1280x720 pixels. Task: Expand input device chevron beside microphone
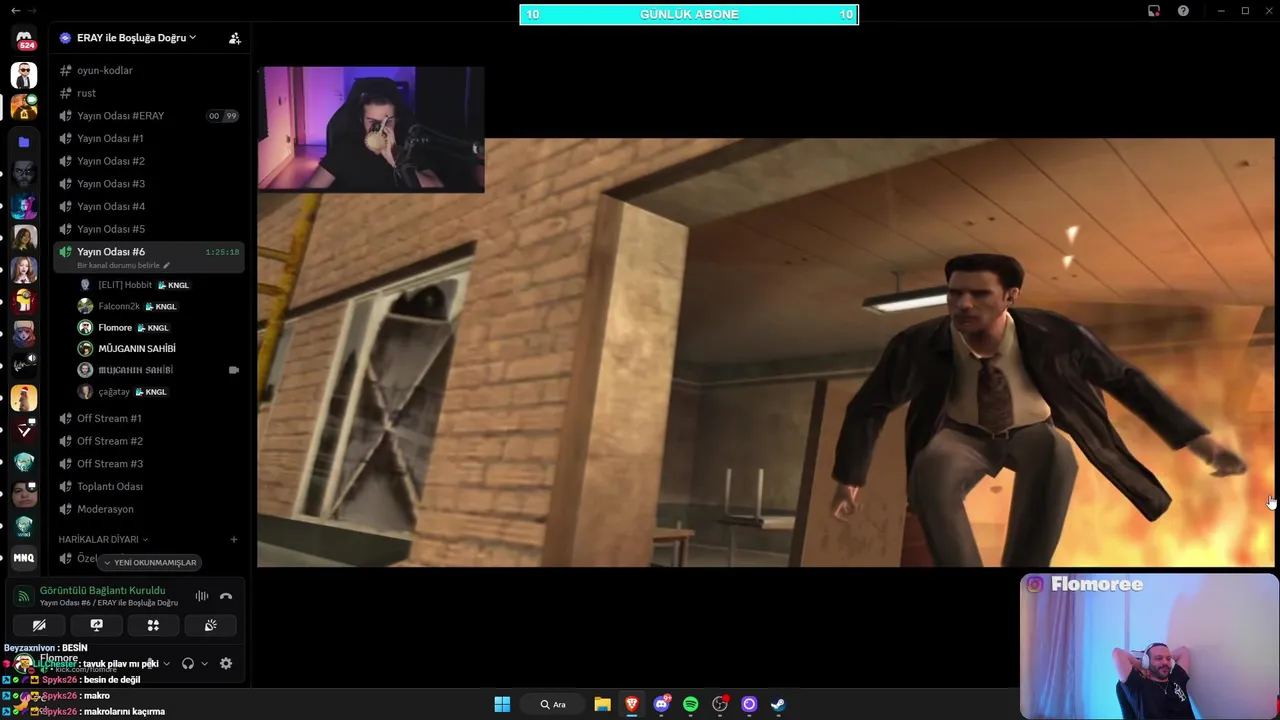pos(166,663)
